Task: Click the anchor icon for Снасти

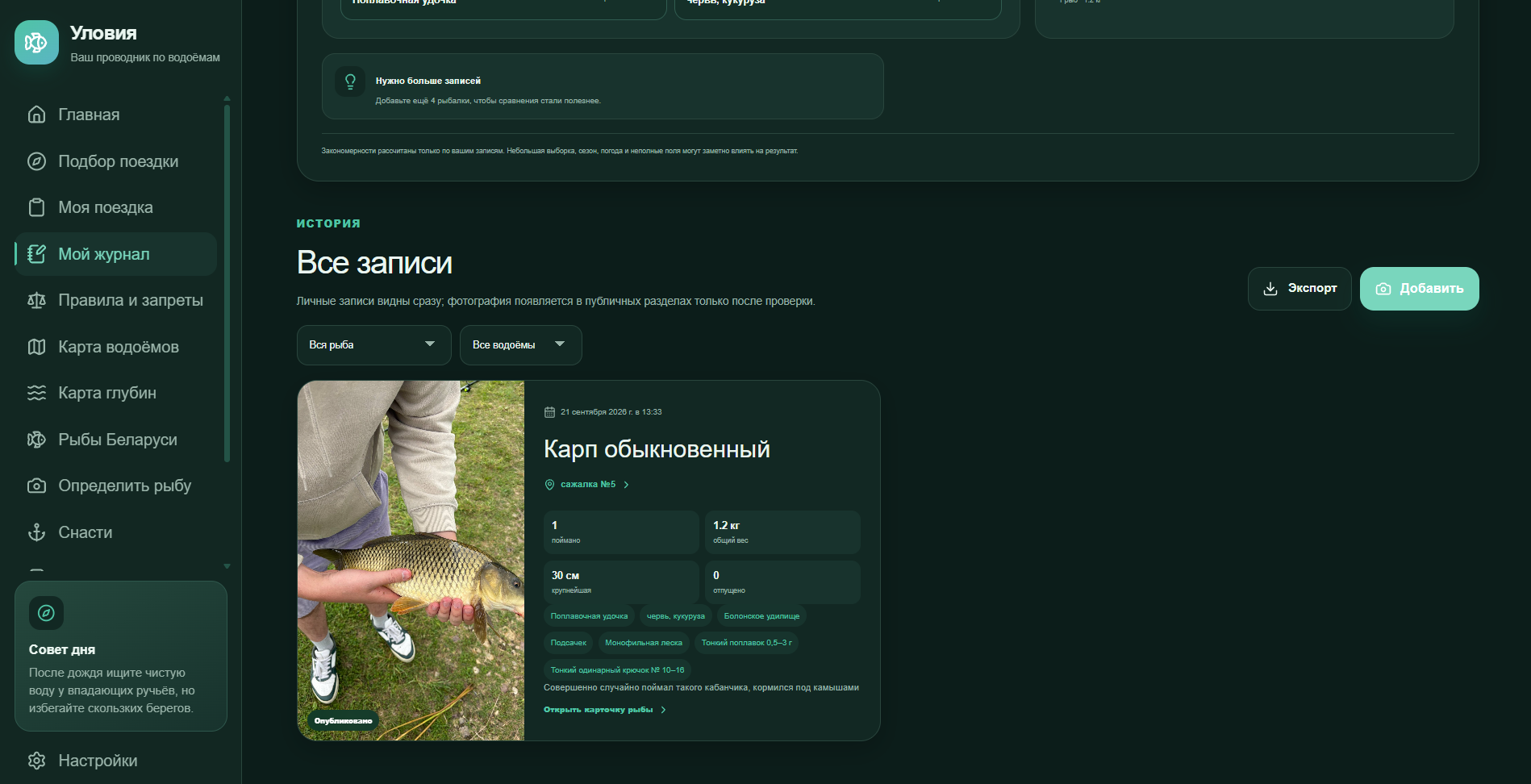Action: tap(36, 532)
